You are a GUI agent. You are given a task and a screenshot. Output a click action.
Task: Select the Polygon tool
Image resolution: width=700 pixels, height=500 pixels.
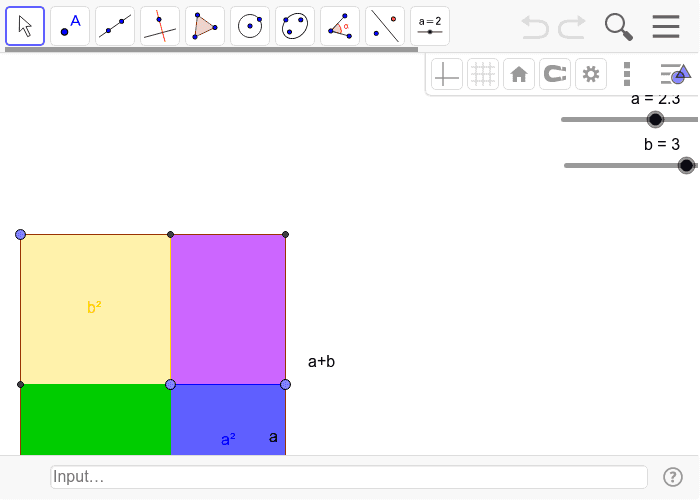[205, 26]
